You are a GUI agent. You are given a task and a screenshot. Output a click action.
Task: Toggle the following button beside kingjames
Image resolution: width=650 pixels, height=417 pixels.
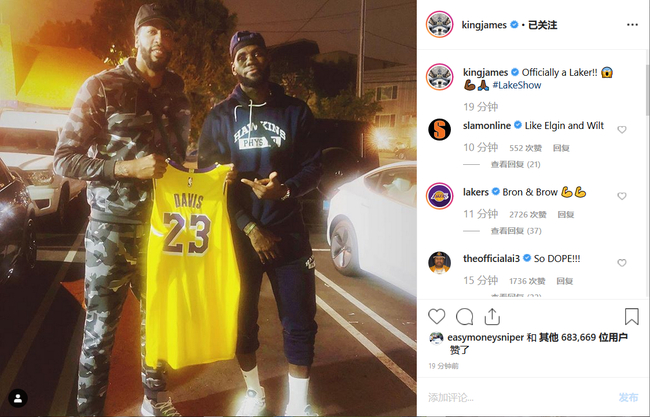542,25
